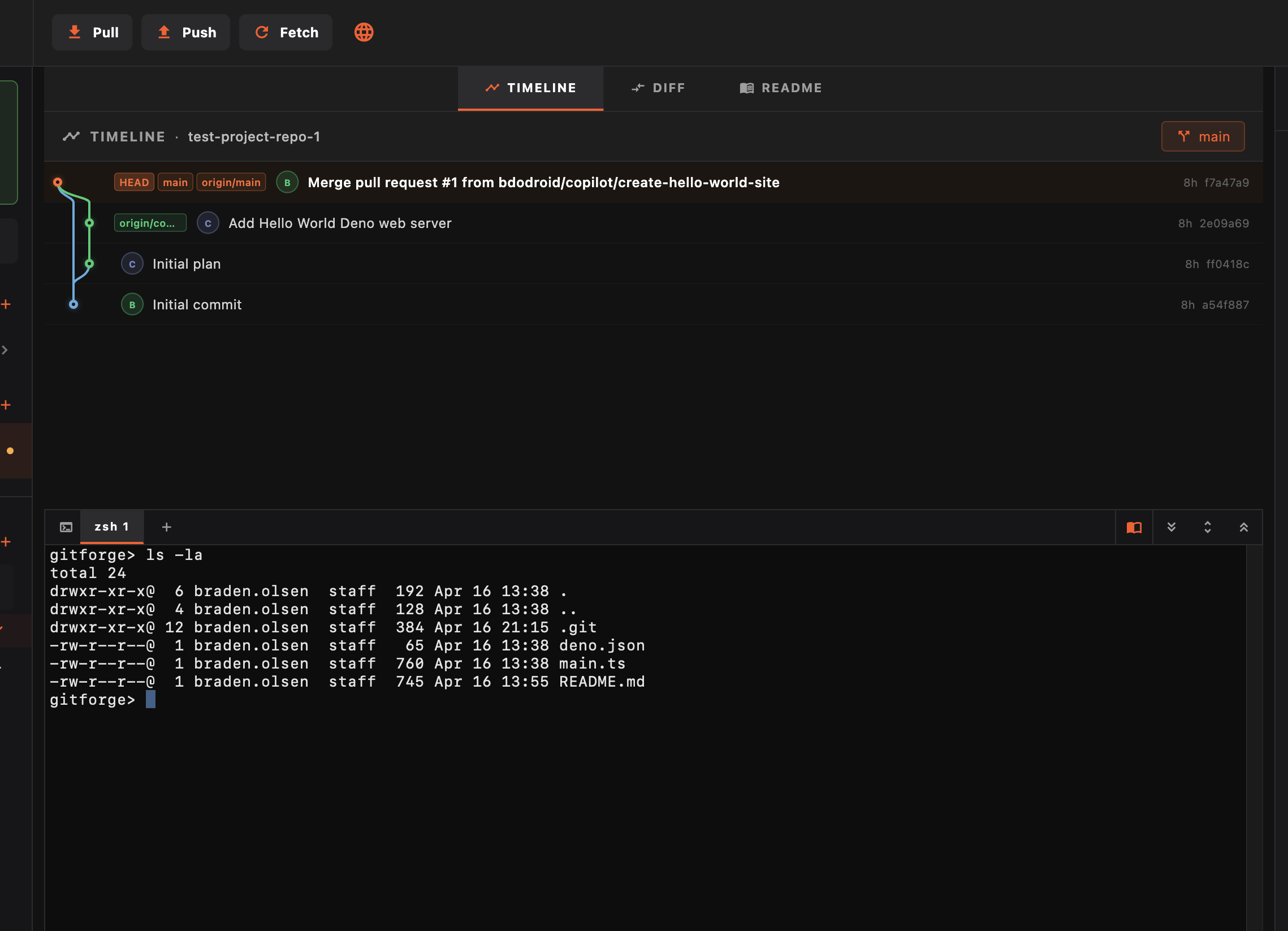Viewport: 1288px width, 931px height.
Task: Click the green graph node for commit 2e09a69
Action: [89, 223]
